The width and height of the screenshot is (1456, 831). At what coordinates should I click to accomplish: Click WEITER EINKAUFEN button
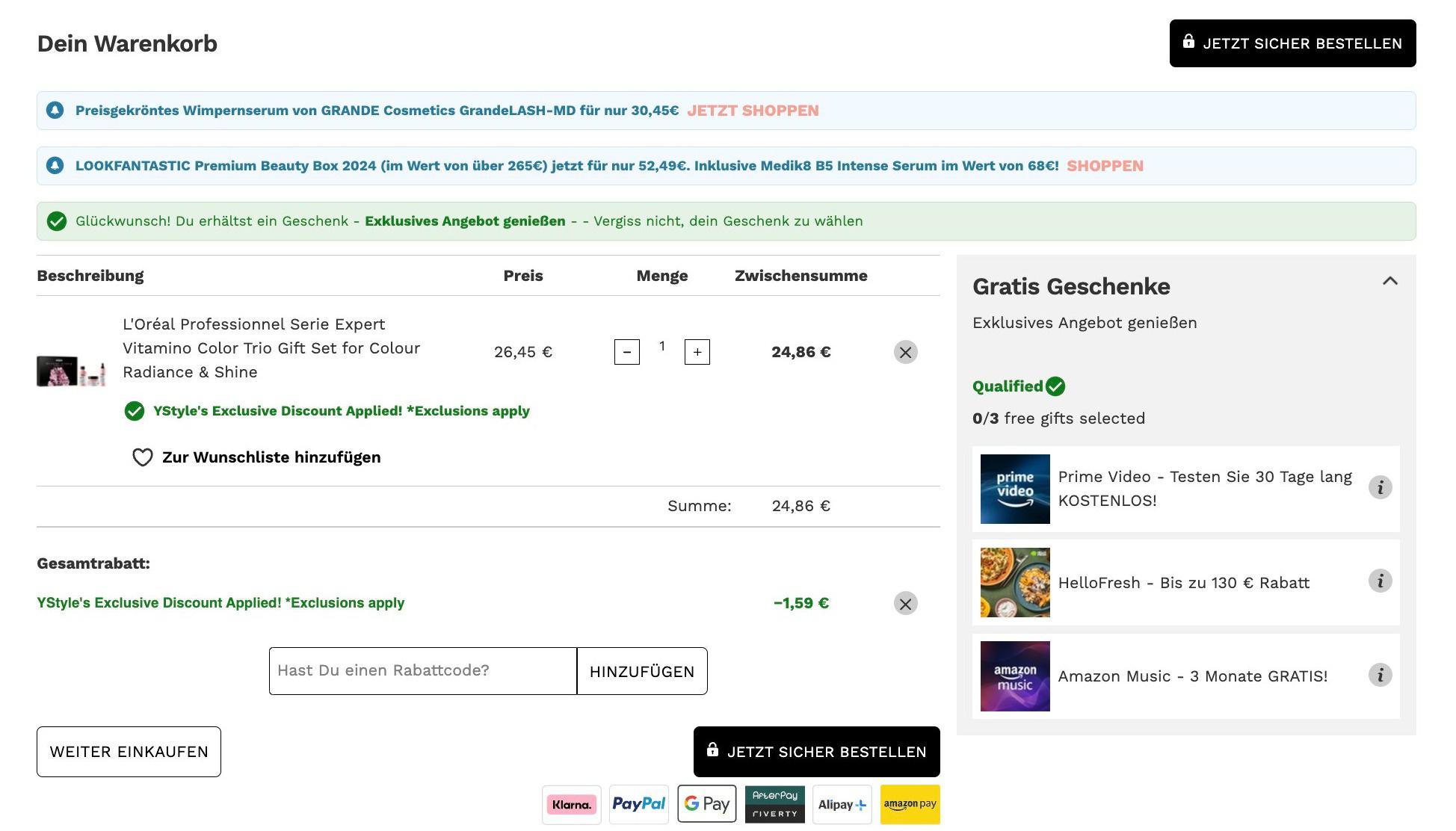click(x=129, y=752)
